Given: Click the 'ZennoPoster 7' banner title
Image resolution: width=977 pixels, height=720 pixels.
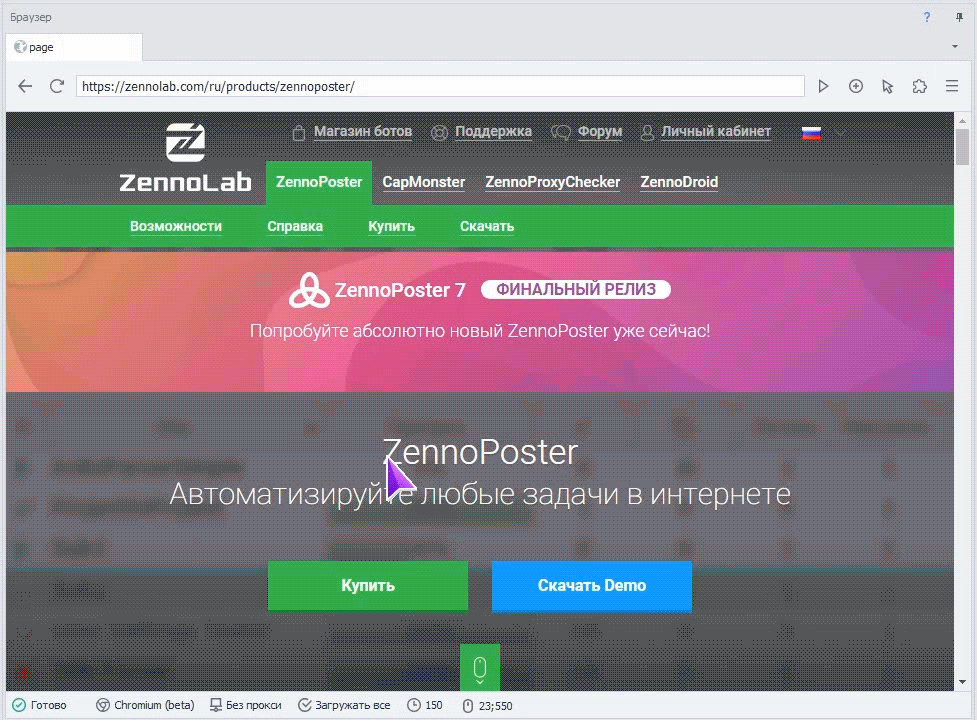Looking at the screenshot, I should click(400, 290).
